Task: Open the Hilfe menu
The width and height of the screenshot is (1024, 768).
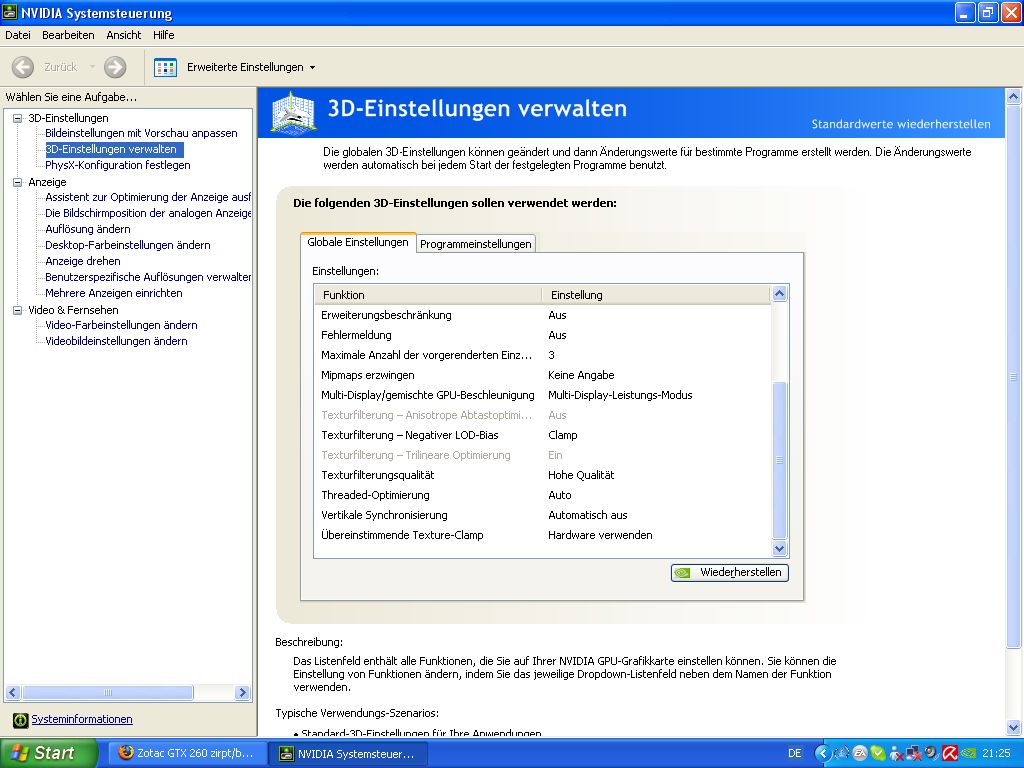Action: click(163, 35)
